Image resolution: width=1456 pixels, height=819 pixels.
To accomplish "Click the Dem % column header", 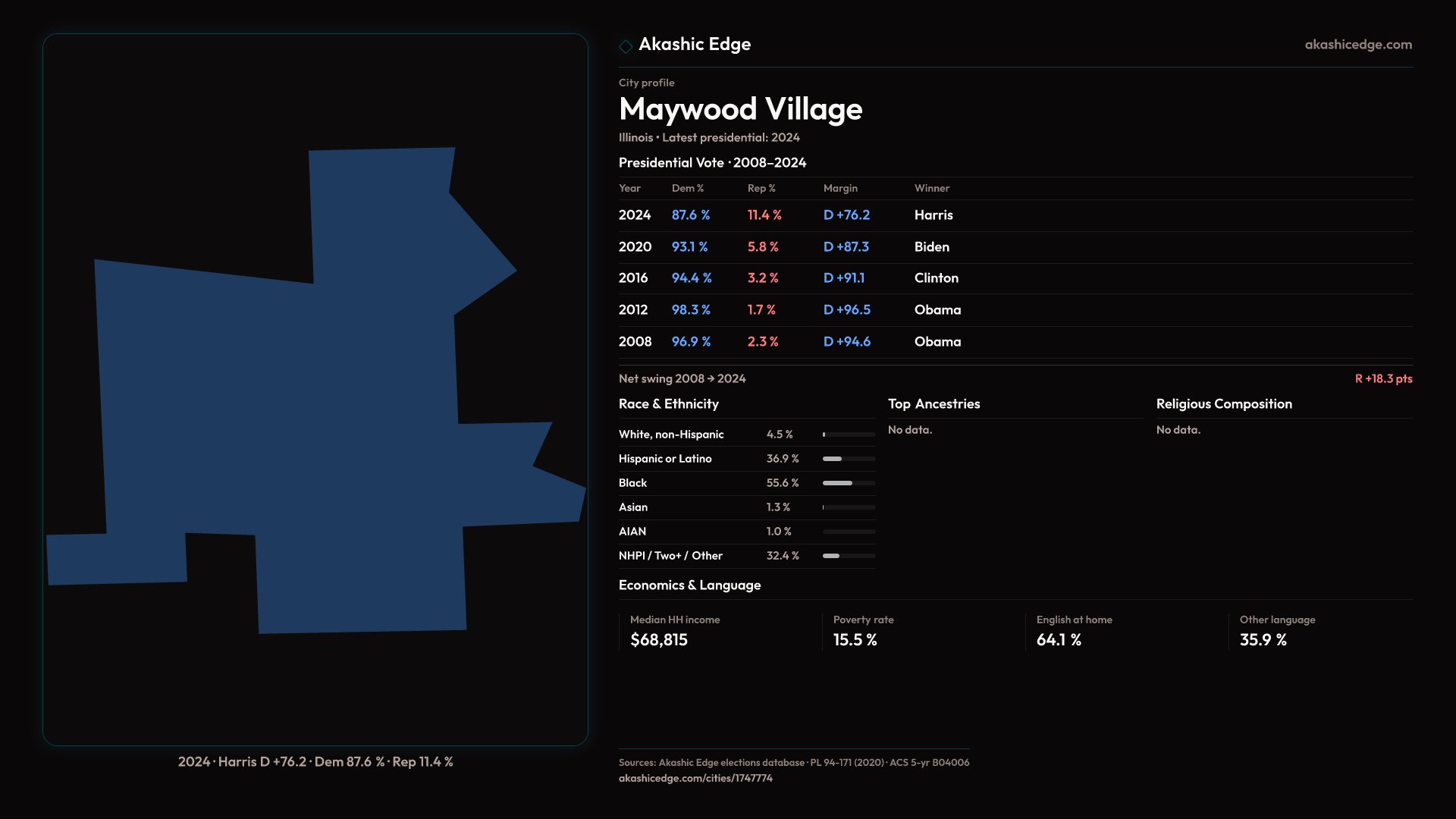I will pos(687,188).
